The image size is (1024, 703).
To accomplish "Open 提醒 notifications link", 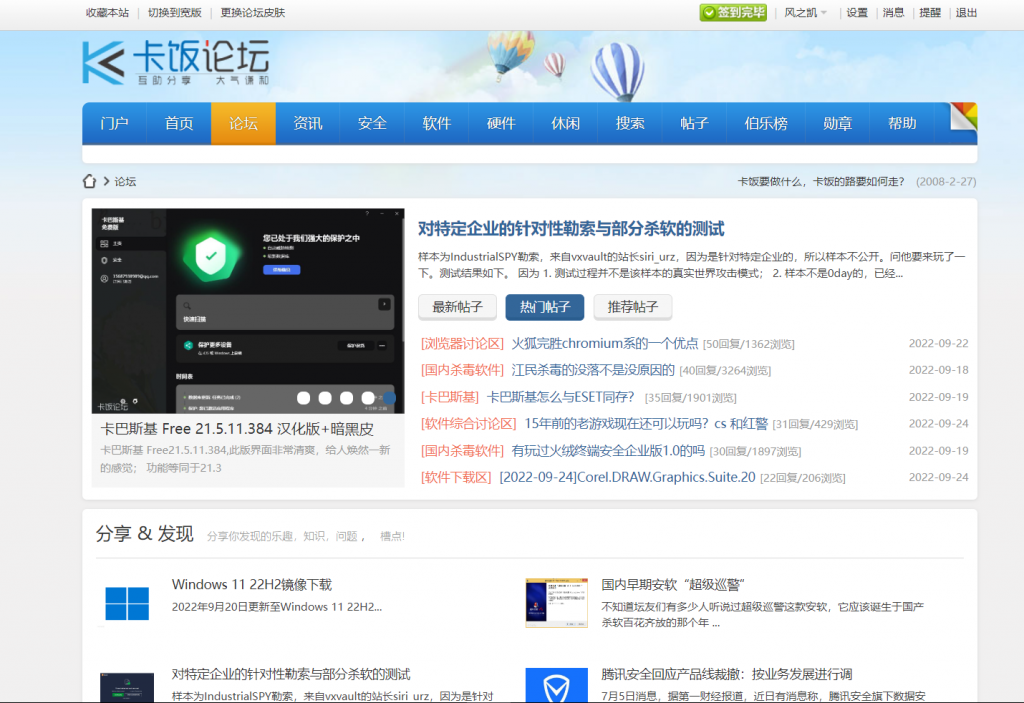I will click(930, 12).
